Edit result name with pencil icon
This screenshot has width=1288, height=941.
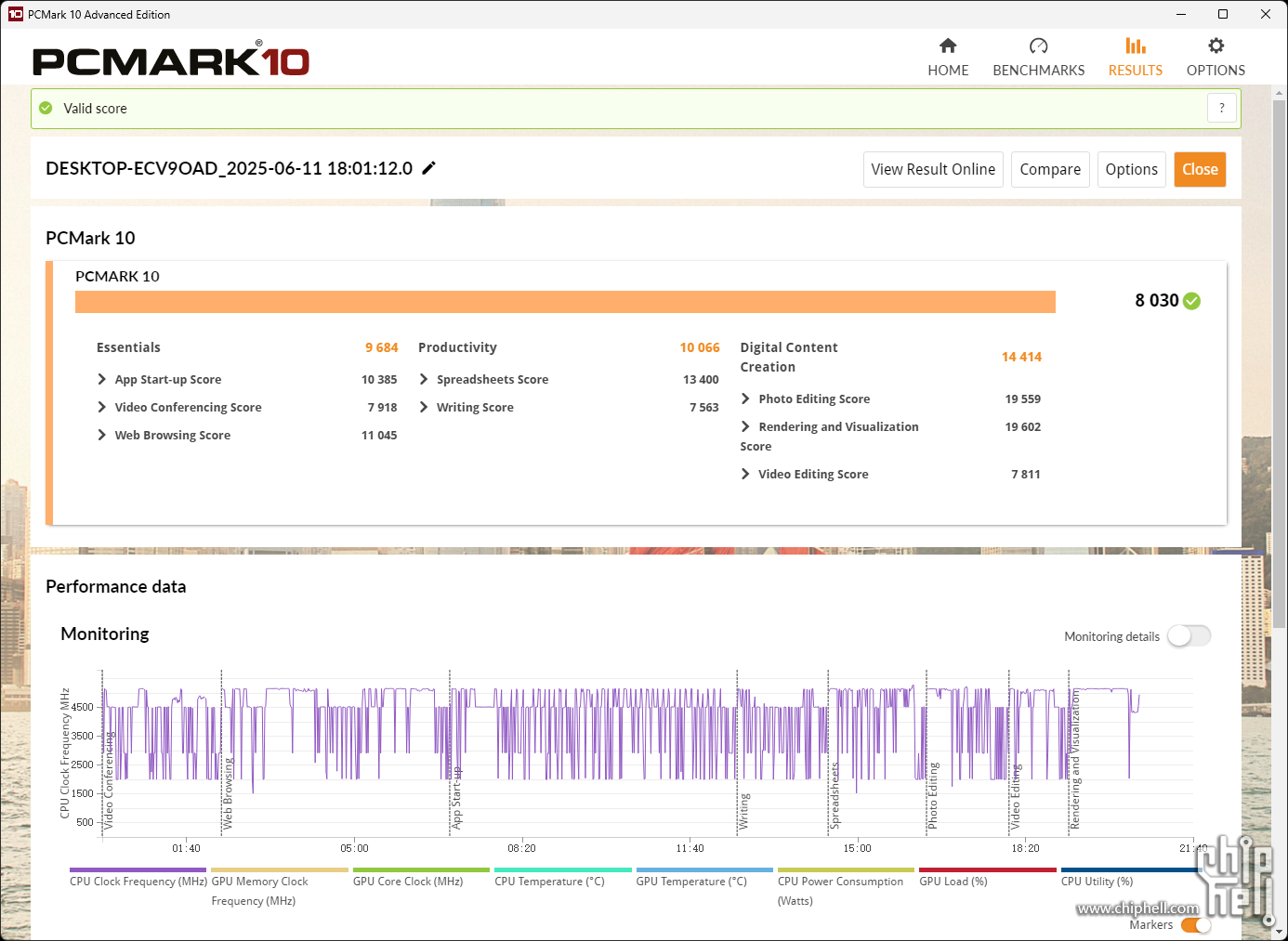click(428, 168)
